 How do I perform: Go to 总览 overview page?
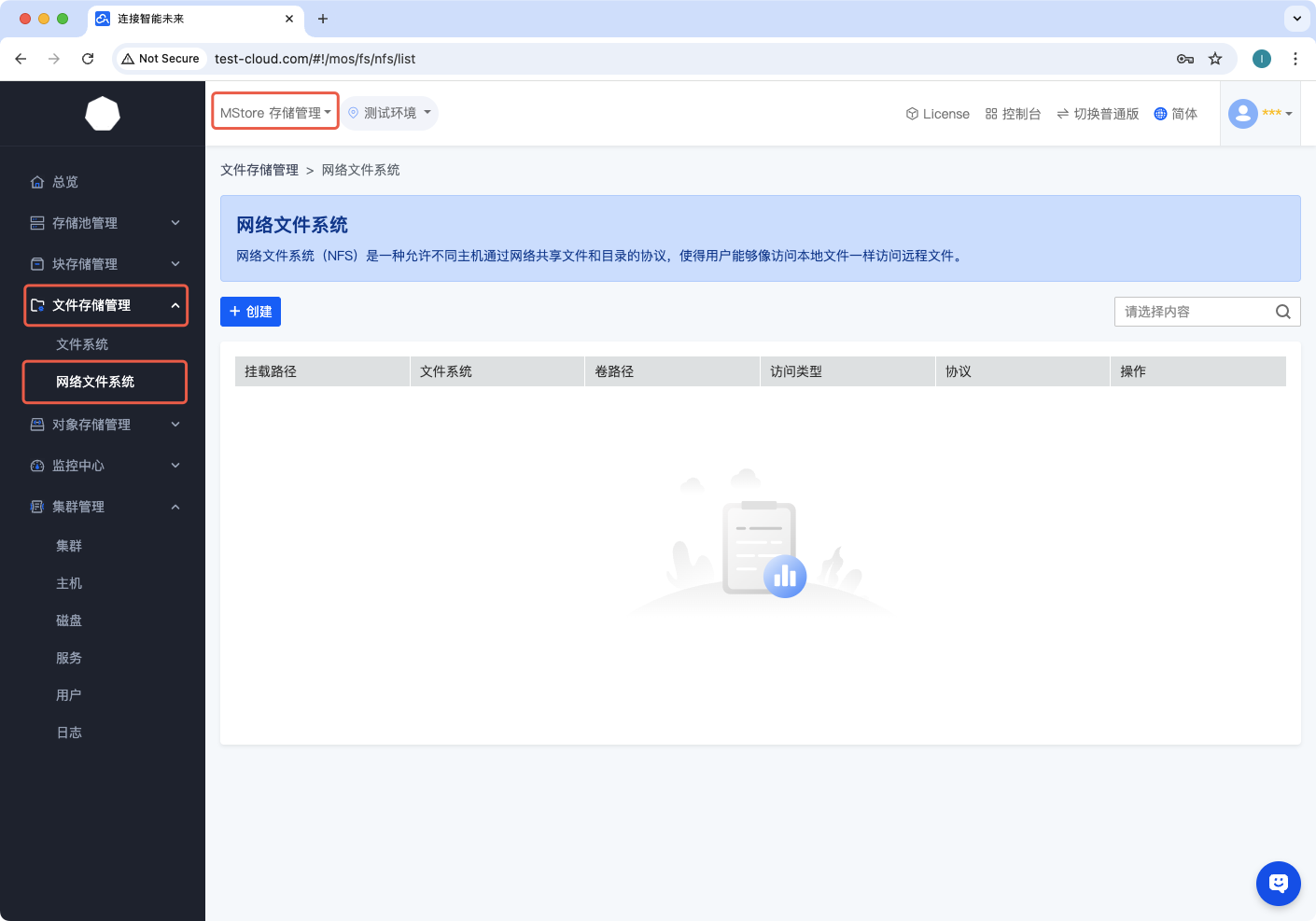(x=65, y=182)
